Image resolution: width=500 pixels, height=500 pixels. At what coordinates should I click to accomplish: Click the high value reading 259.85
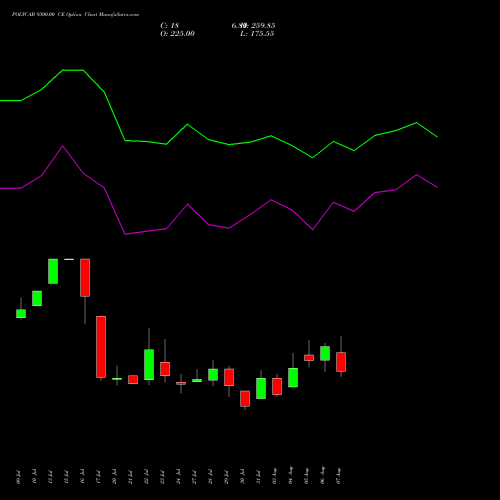[x=259, y=26]
